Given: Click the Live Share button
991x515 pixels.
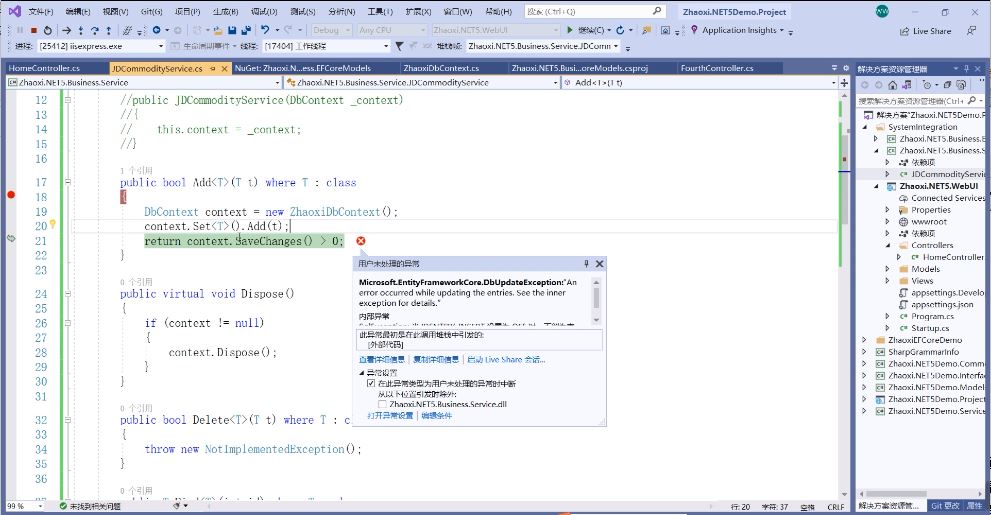Looking at the screenshot, I should point(925,31).
